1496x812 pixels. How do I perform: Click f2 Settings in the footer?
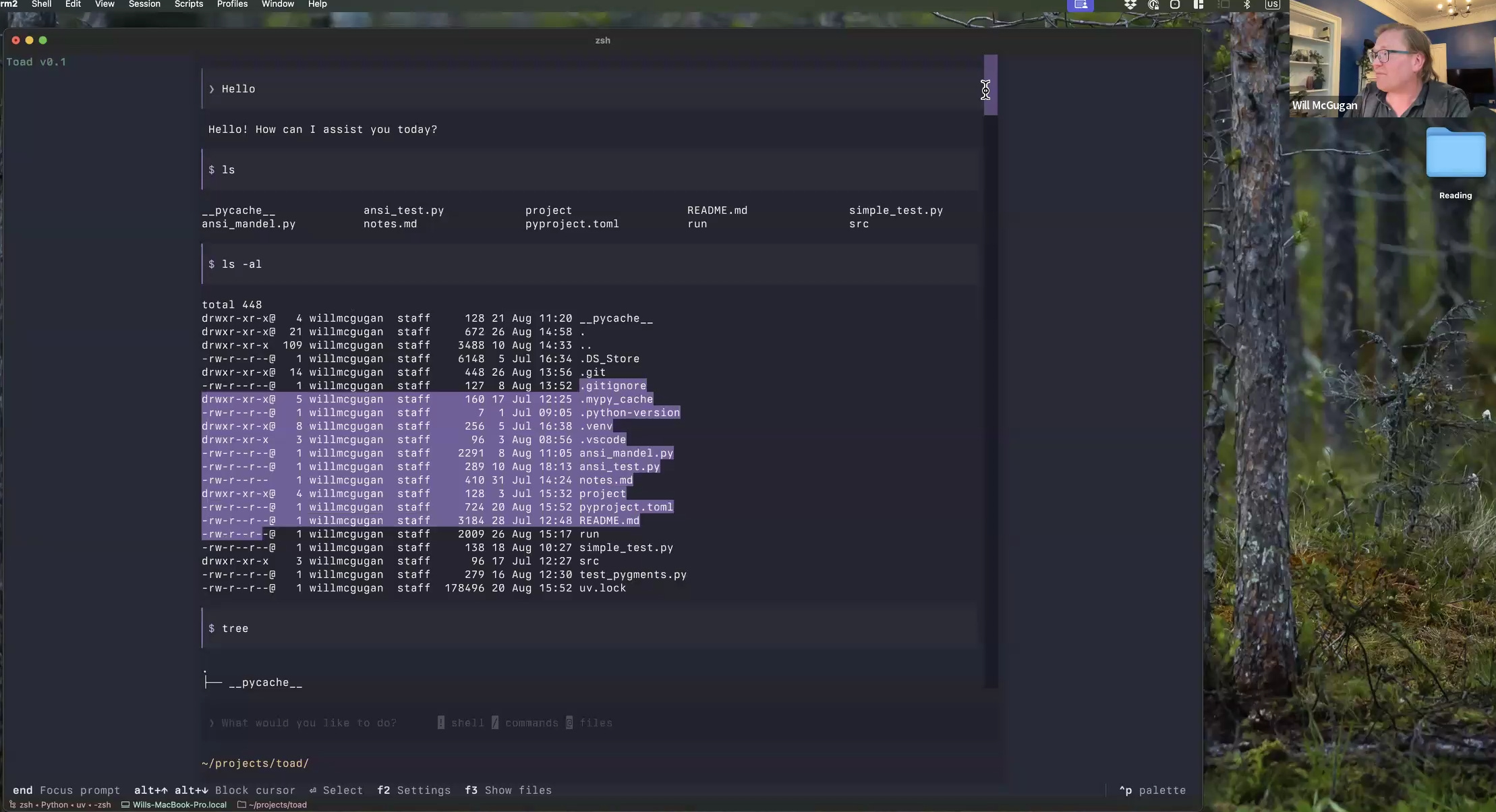point(413,790)
